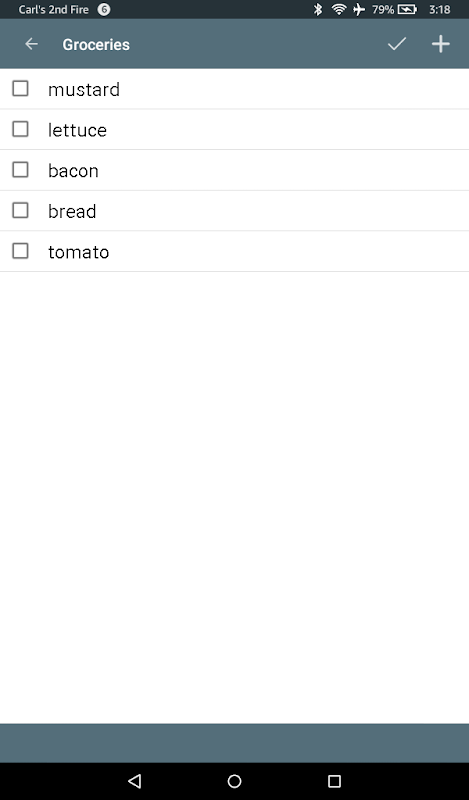Select the mustard list item text
The width and height of the screenshot is (469, 800).
tap(84, 89)
